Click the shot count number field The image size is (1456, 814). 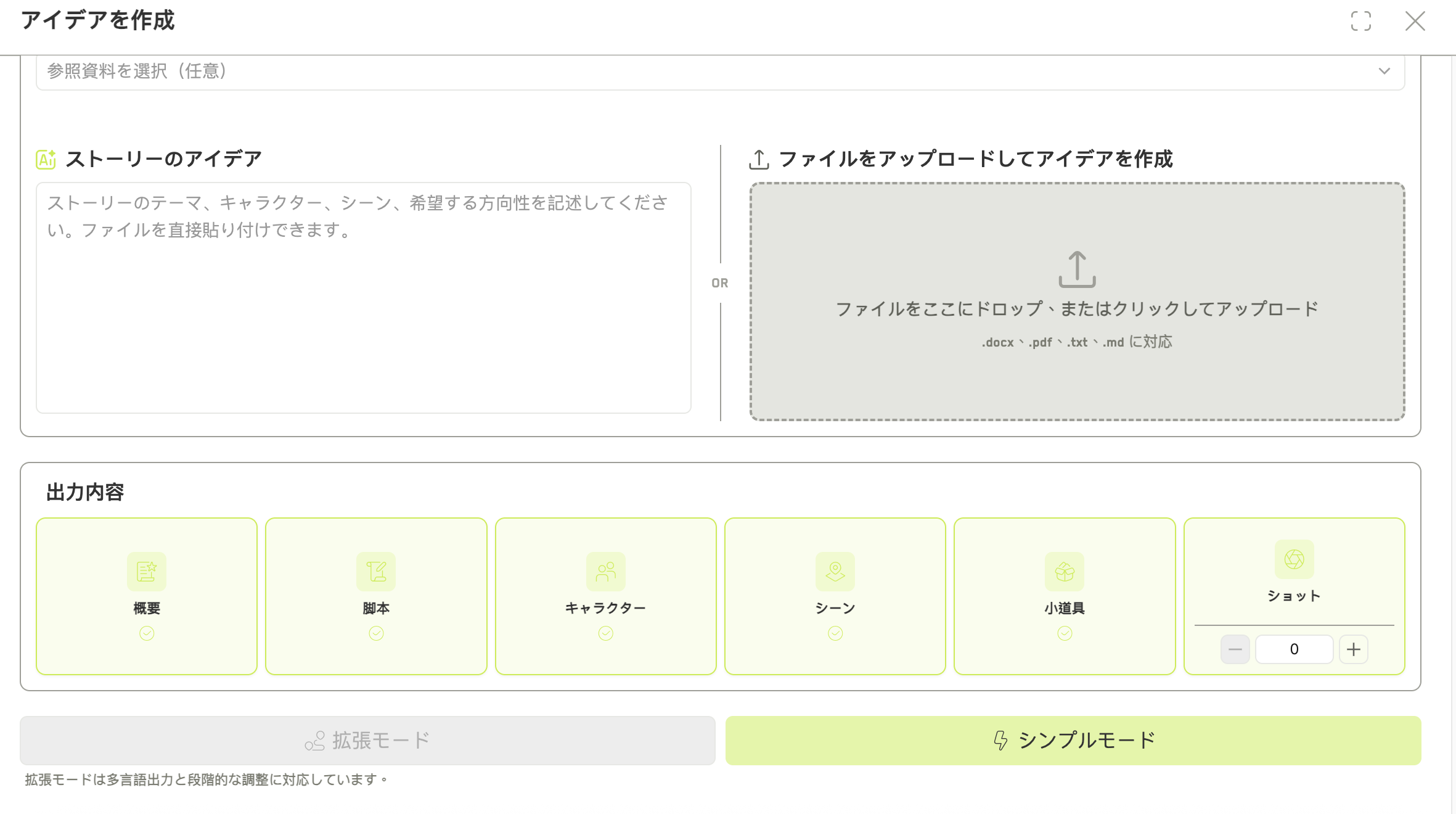coord(1294,649)
